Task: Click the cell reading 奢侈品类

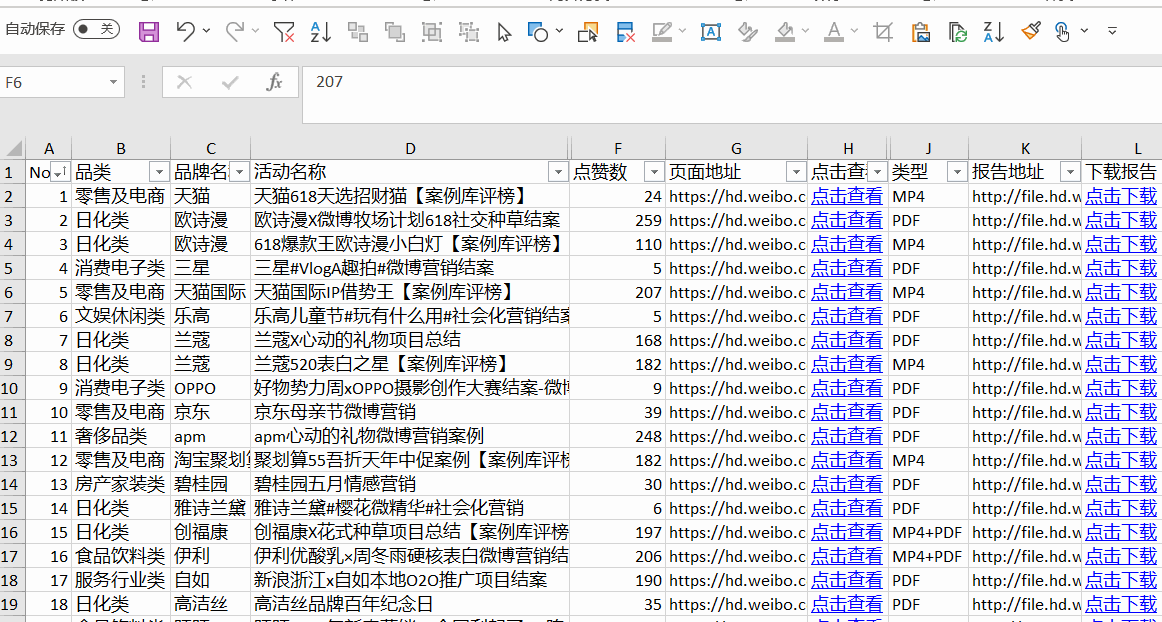Action: click(121, 436)
